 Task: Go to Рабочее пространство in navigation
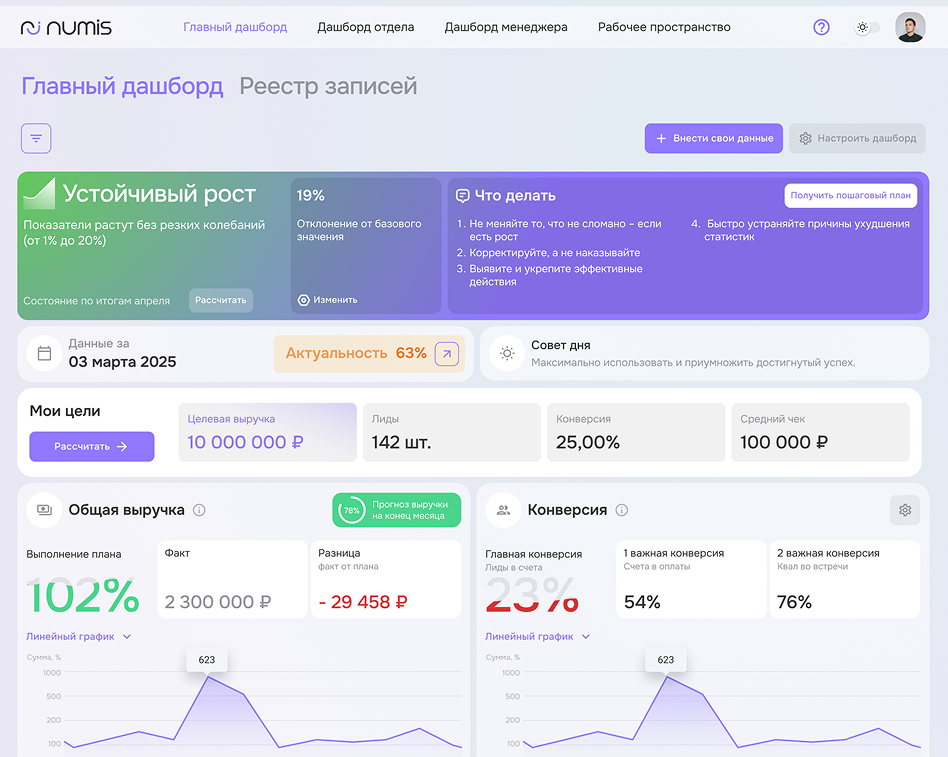(x=664, y=28)
